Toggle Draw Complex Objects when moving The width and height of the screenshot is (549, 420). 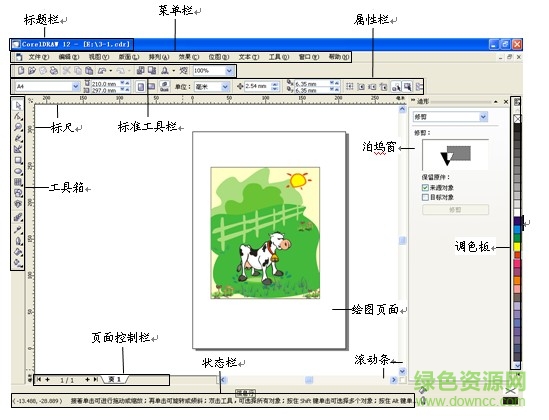point(396,86)
